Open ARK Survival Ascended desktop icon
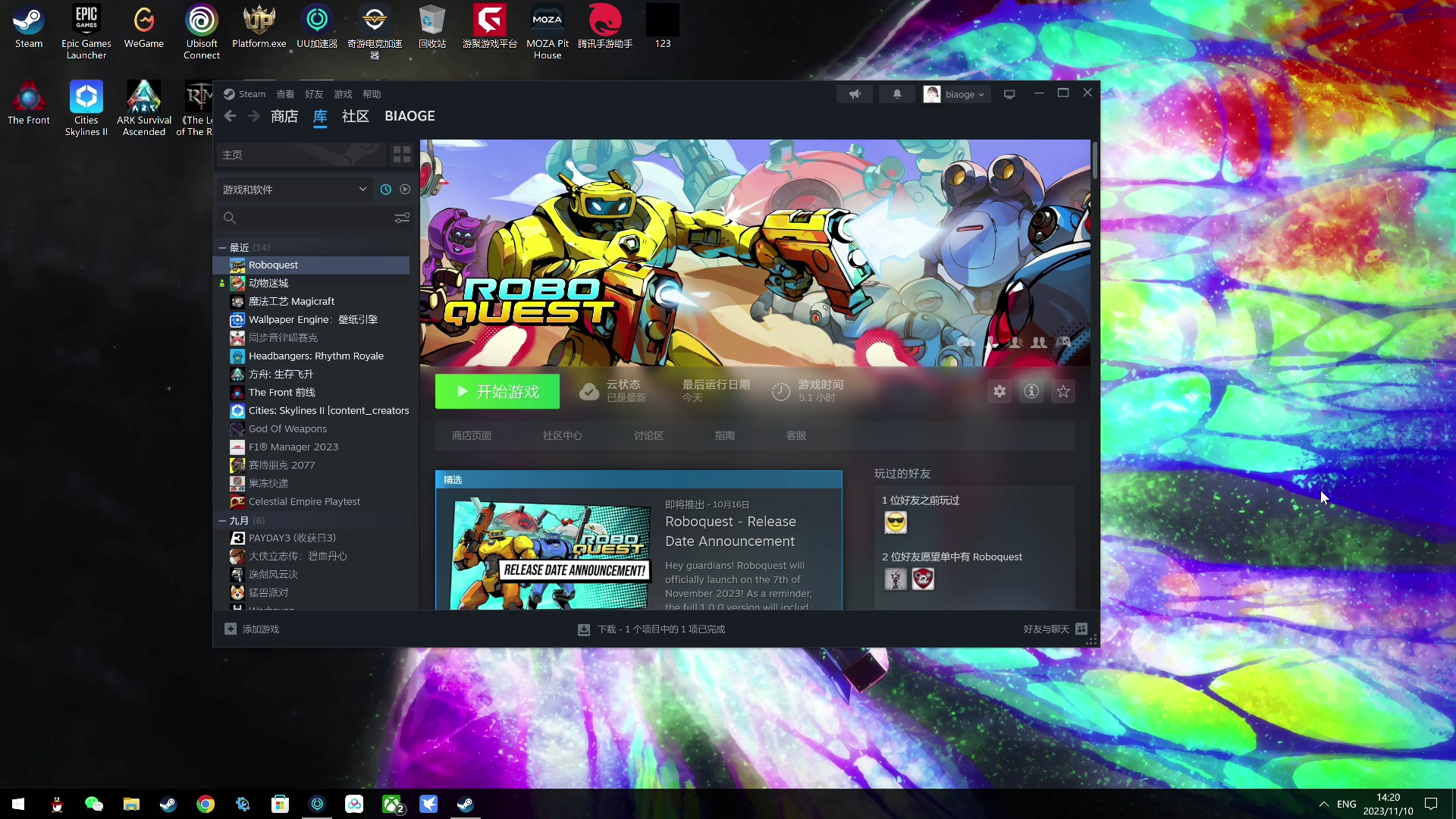 (144, 108)
